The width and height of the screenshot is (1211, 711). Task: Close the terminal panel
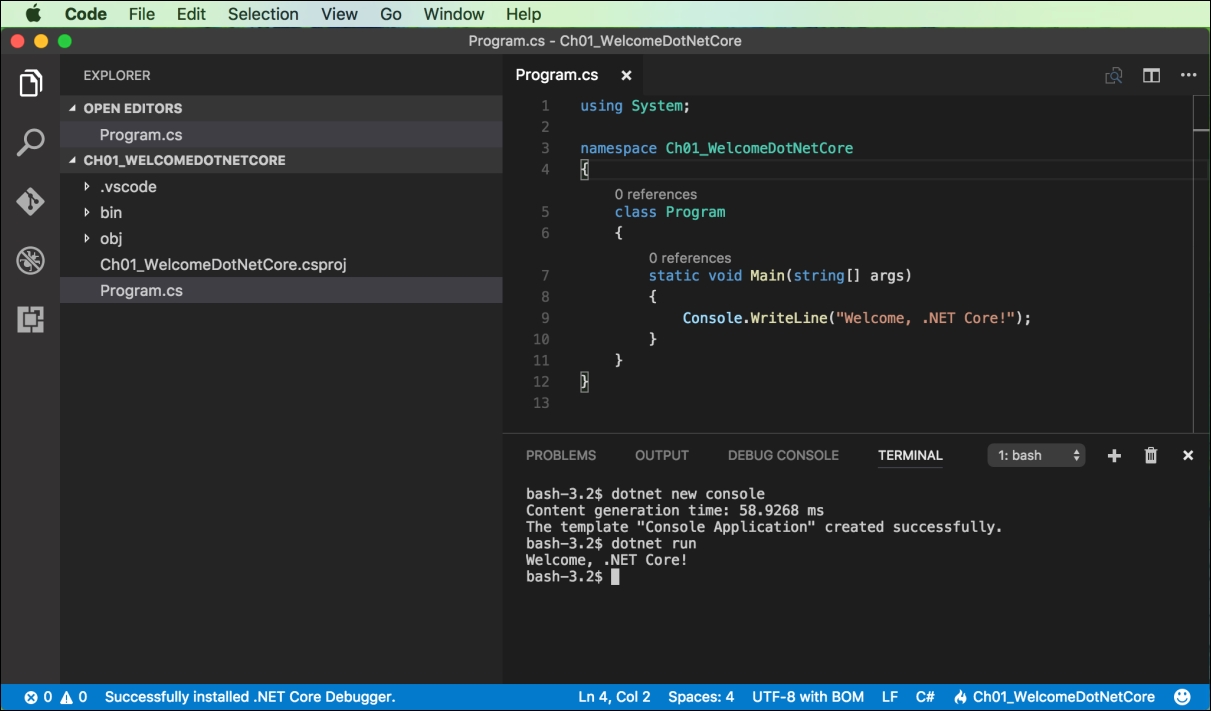(x=1188, y=455)
